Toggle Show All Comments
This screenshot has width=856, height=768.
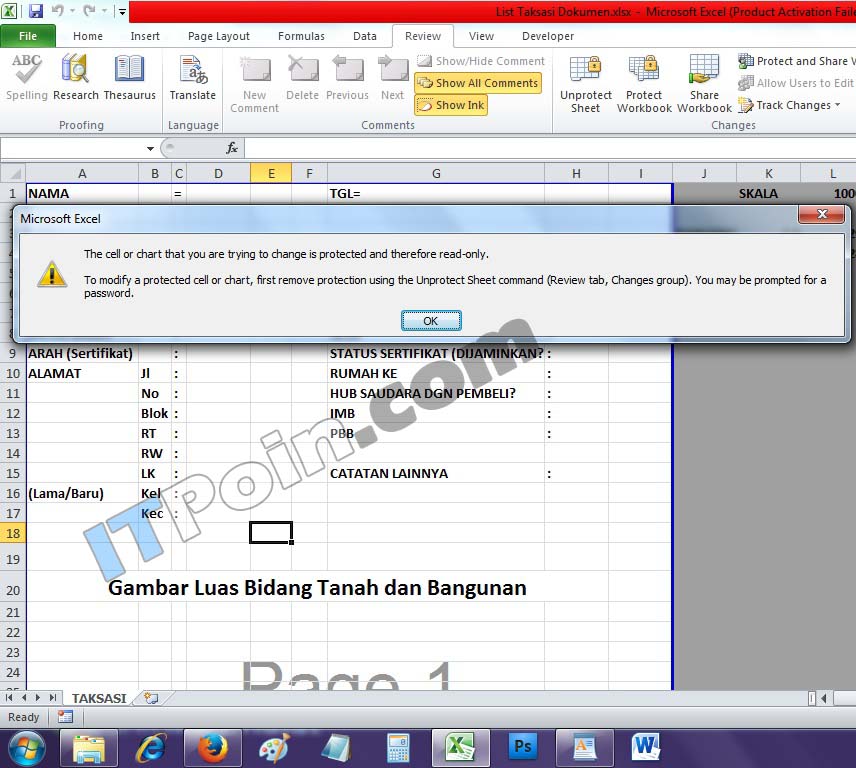[x=478, y=83]
